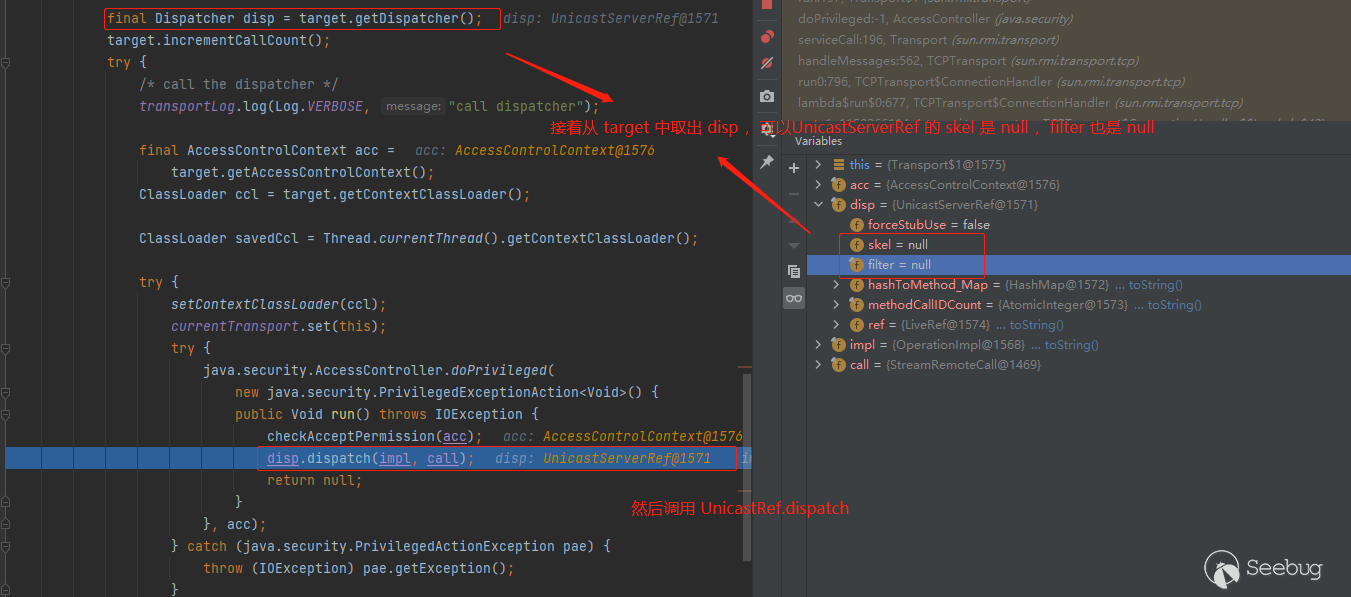1351x597 pixels.
Task: Select the skel = null variable
Action: click(897, 245)
